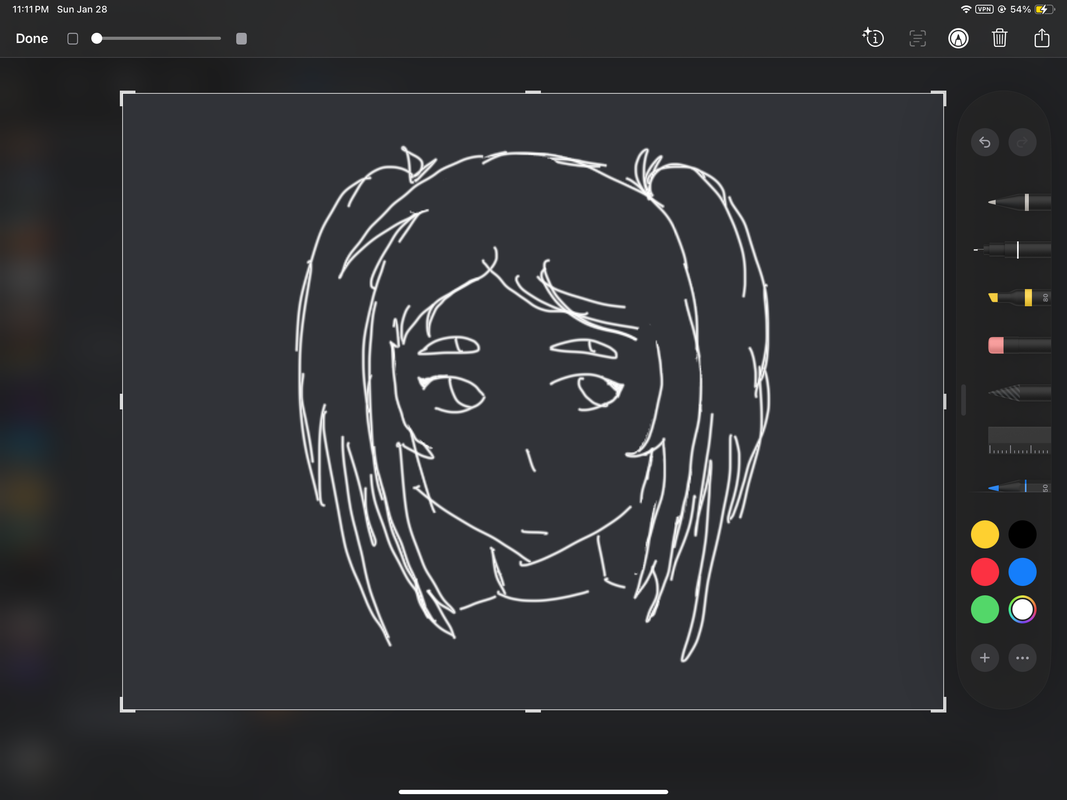1067x800 pixels.
Task: Adjust the opacity slider handle
Action: click(97, 39)
